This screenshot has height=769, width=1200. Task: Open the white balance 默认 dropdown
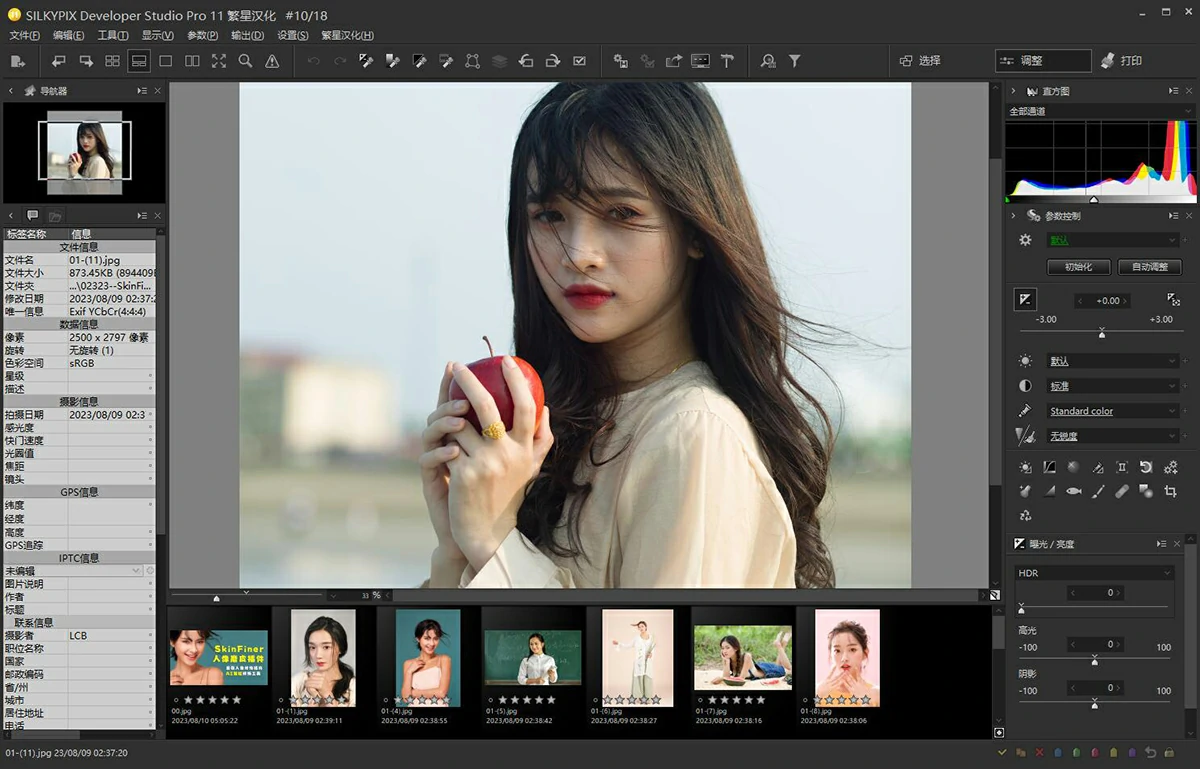tap(1113, 361)
